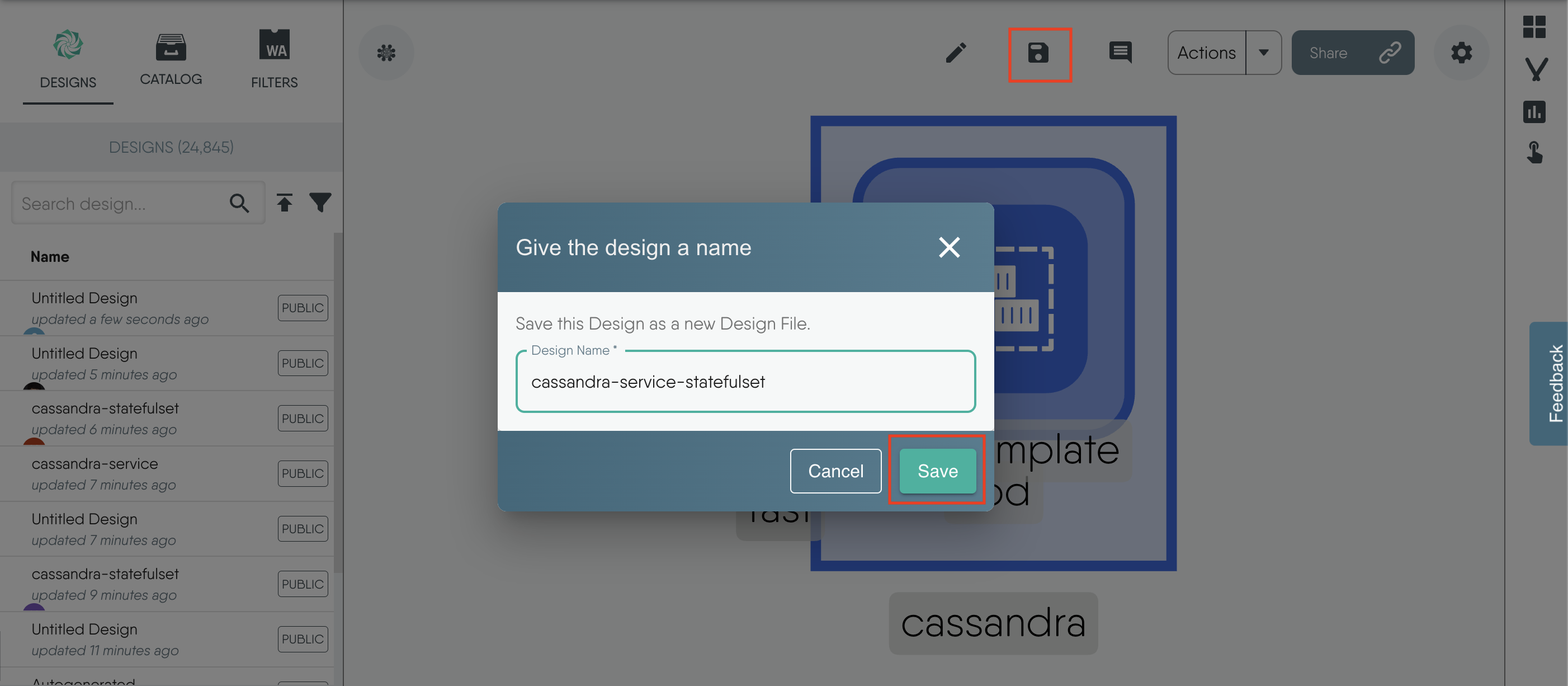Toggle the filter funnel icon above the design list

pos(321,202)
